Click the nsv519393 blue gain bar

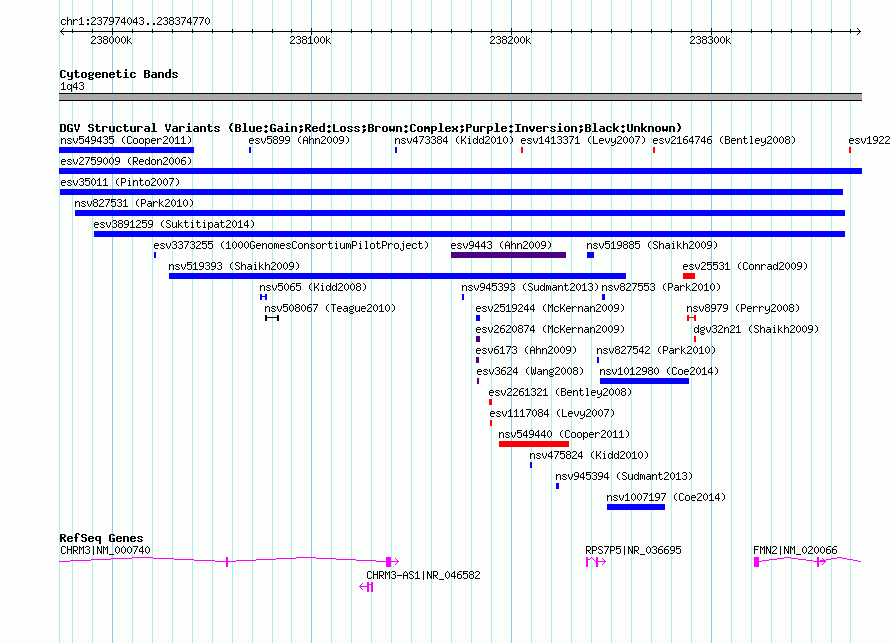click(x=397, y=276)
